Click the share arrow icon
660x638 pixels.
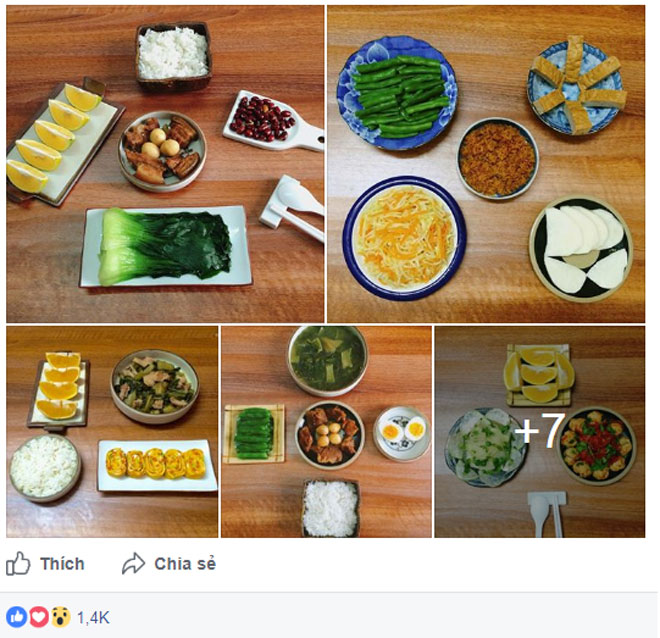[x=133, y=564]
